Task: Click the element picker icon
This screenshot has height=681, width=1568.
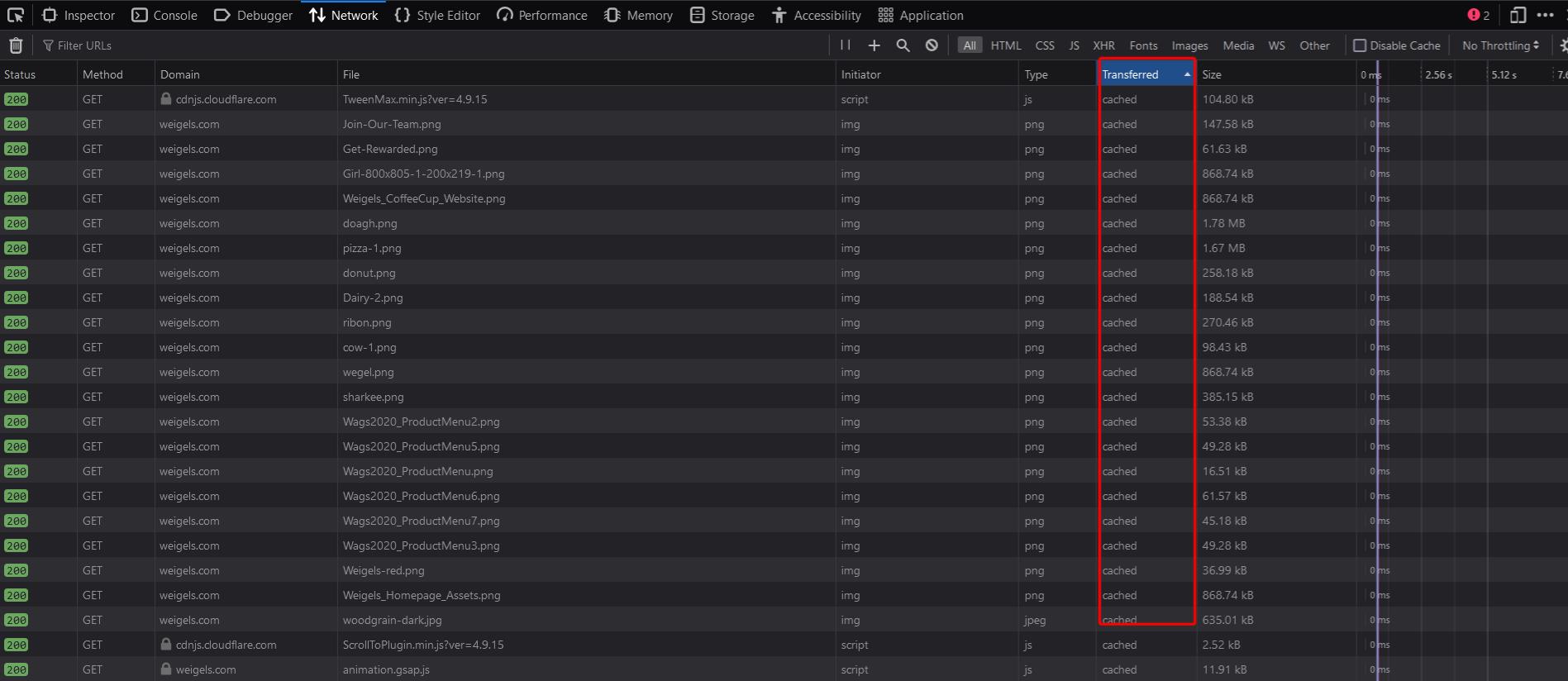Action: tap(16, 15)
